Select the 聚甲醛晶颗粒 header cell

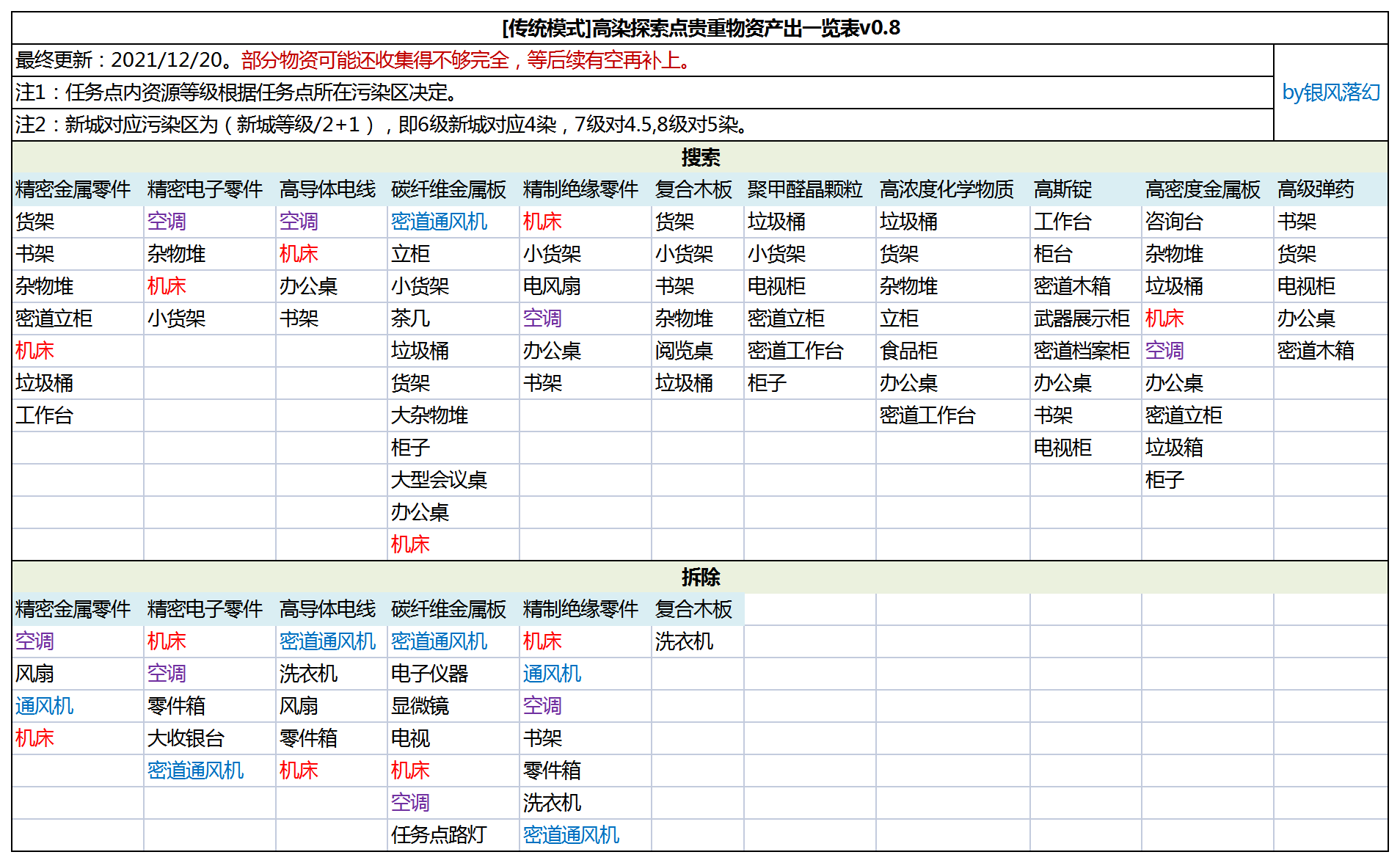(809, 189)
